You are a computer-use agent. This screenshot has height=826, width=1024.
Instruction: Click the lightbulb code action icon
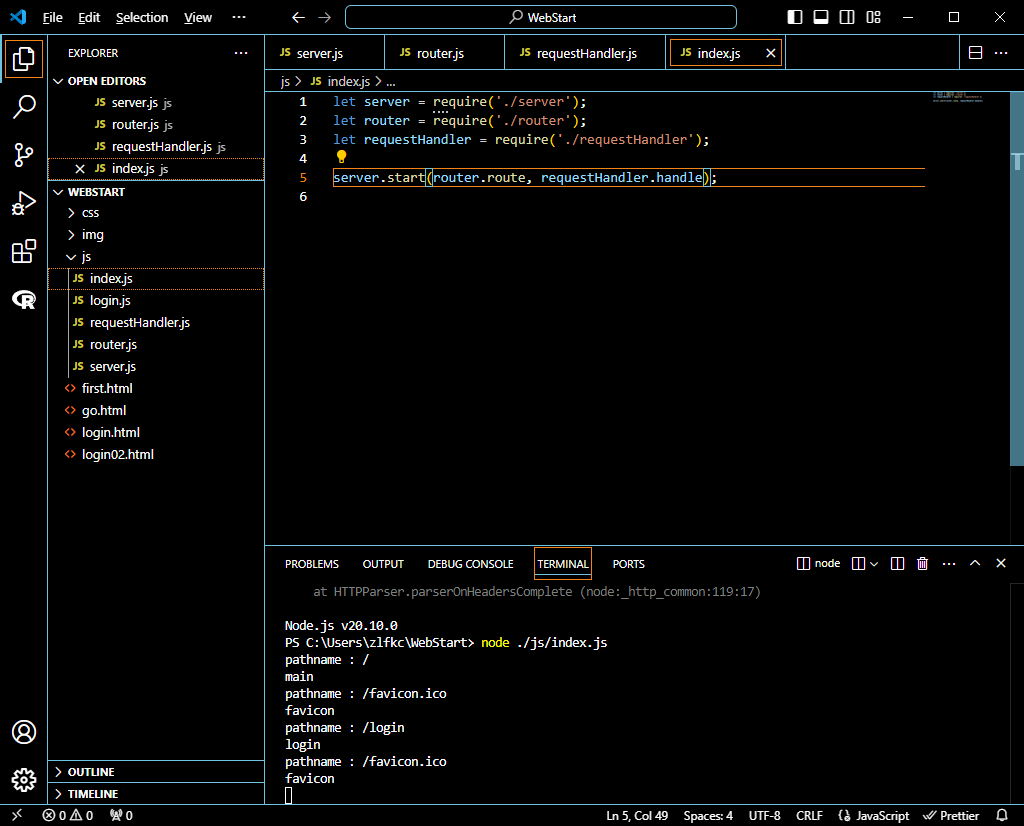(x=341, y=157)
